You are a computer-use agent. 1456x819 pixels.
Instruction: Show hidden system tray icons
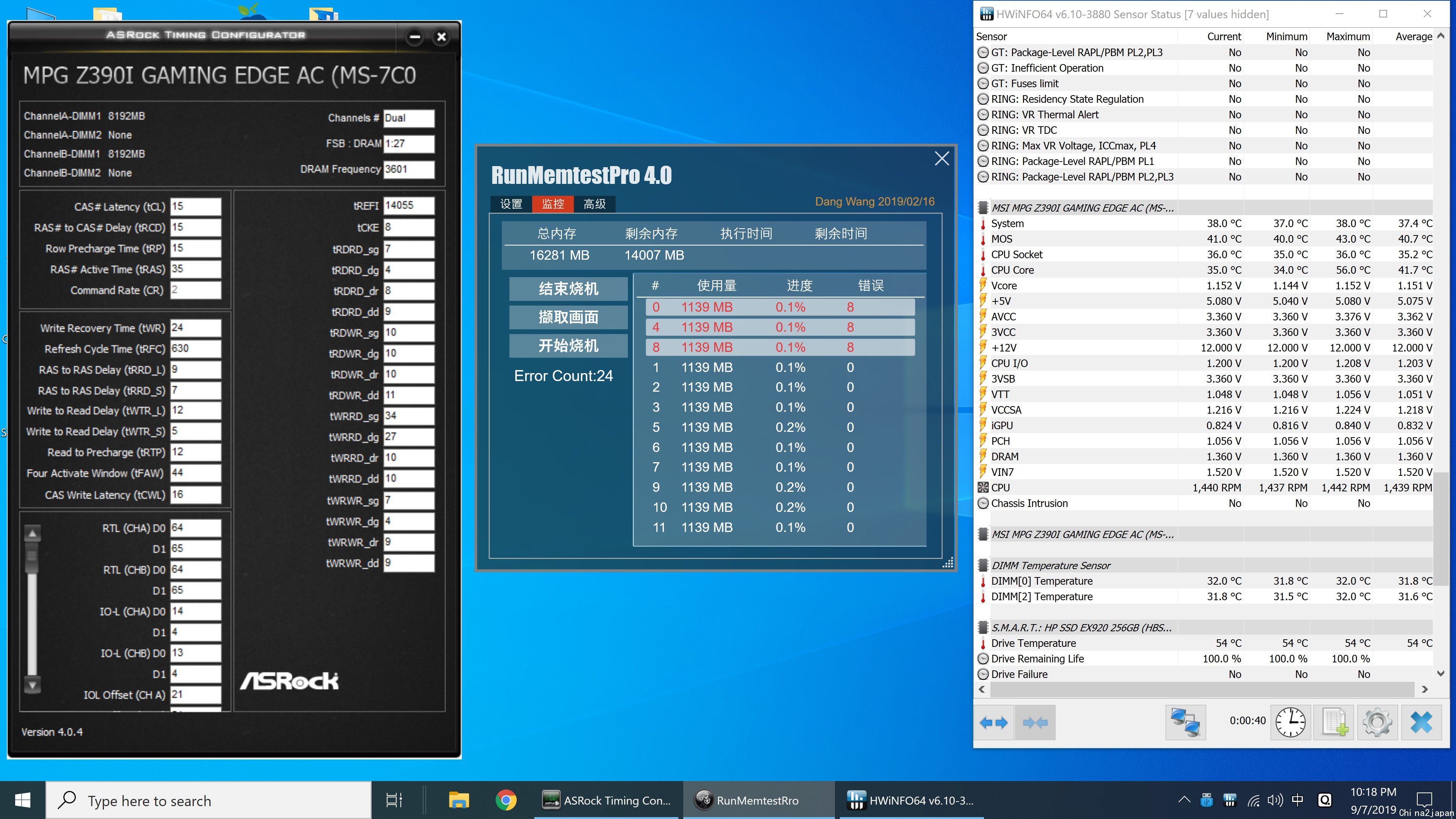click(x=1184, y=800)
